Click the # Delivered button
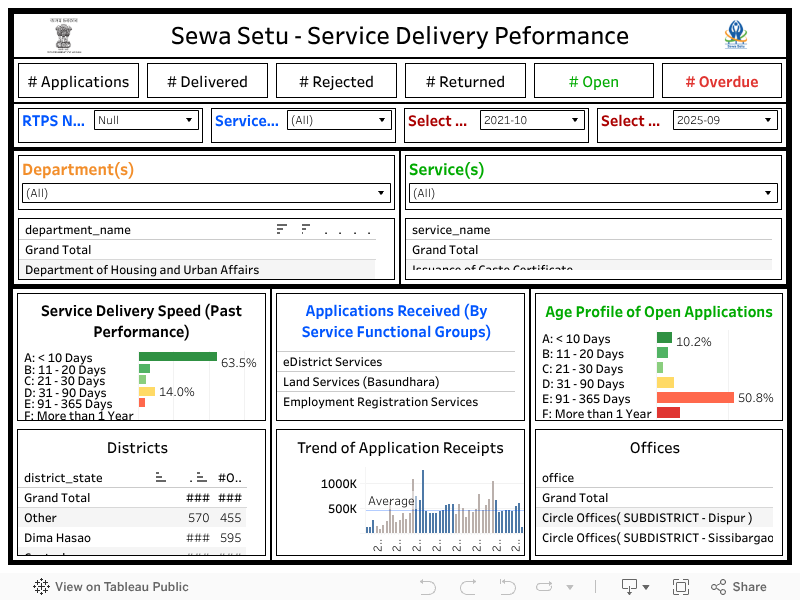This screenshot has height=600, width=800. [x=207, y=80]
